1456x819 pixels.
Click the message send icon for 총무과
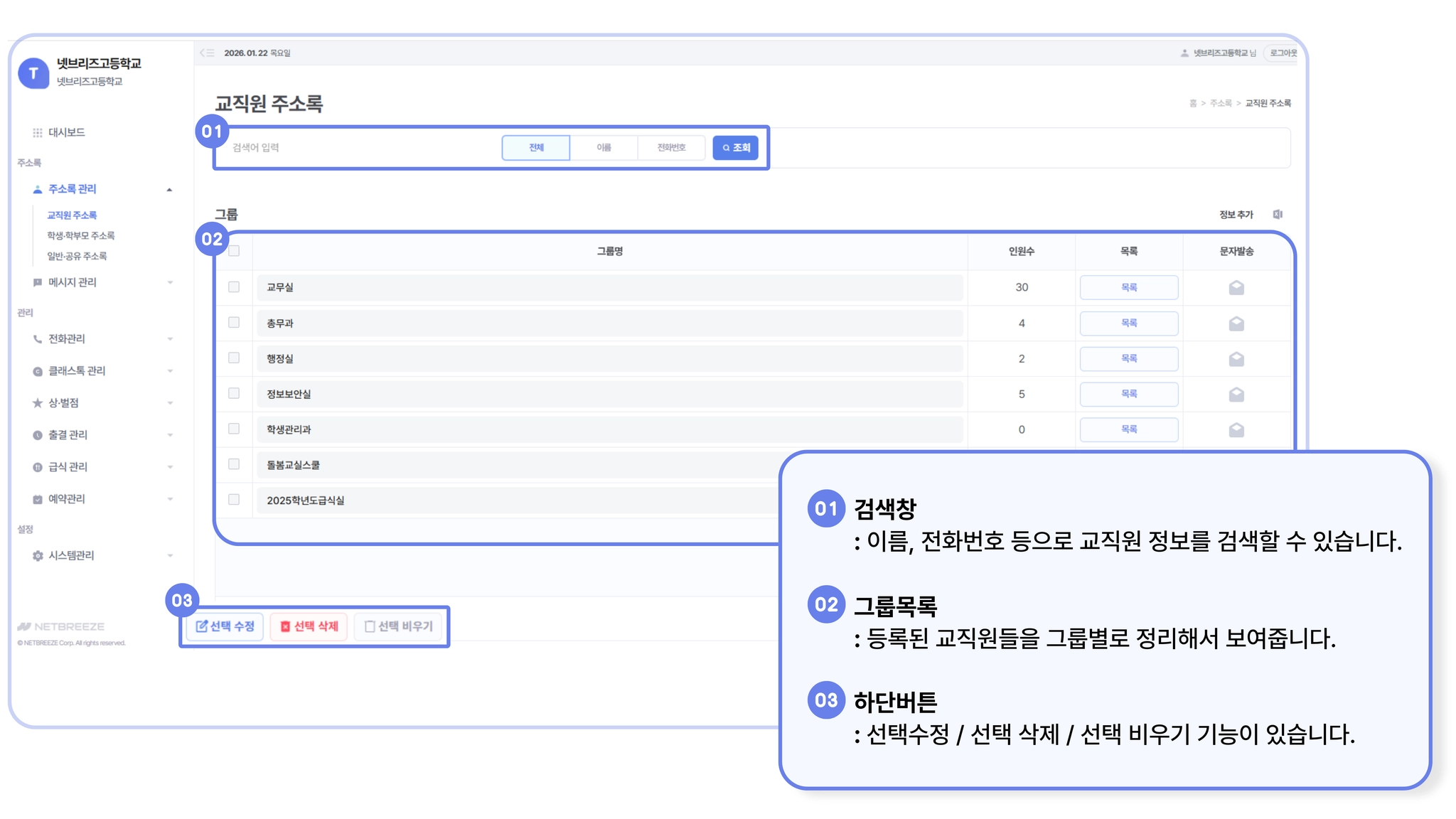(1236, 323)
